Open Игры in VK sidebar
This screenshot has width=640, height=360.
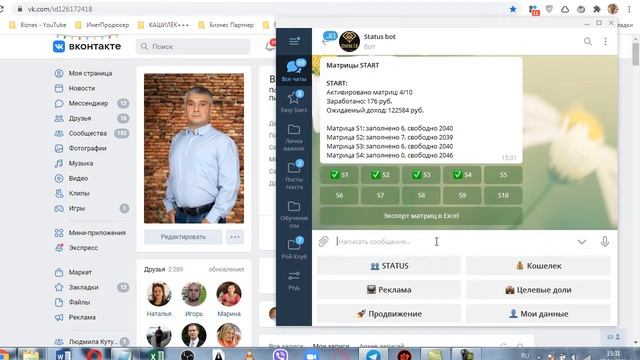click(x=70, y=208)
